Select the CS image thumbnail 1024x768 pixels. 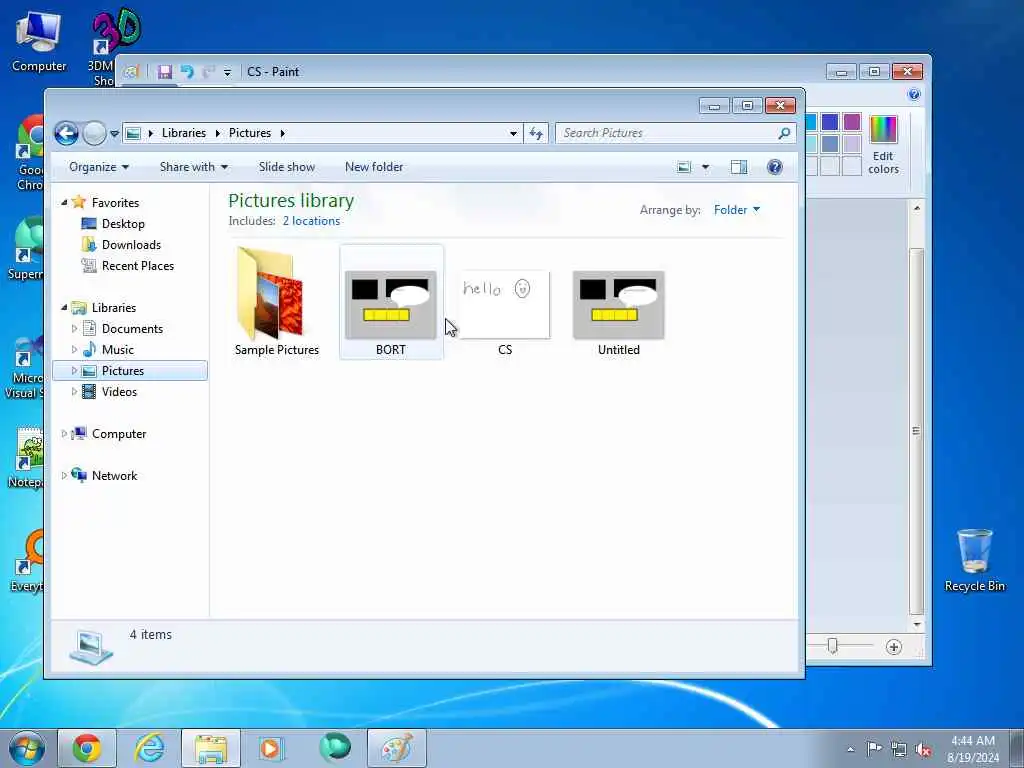click(504, 304)
